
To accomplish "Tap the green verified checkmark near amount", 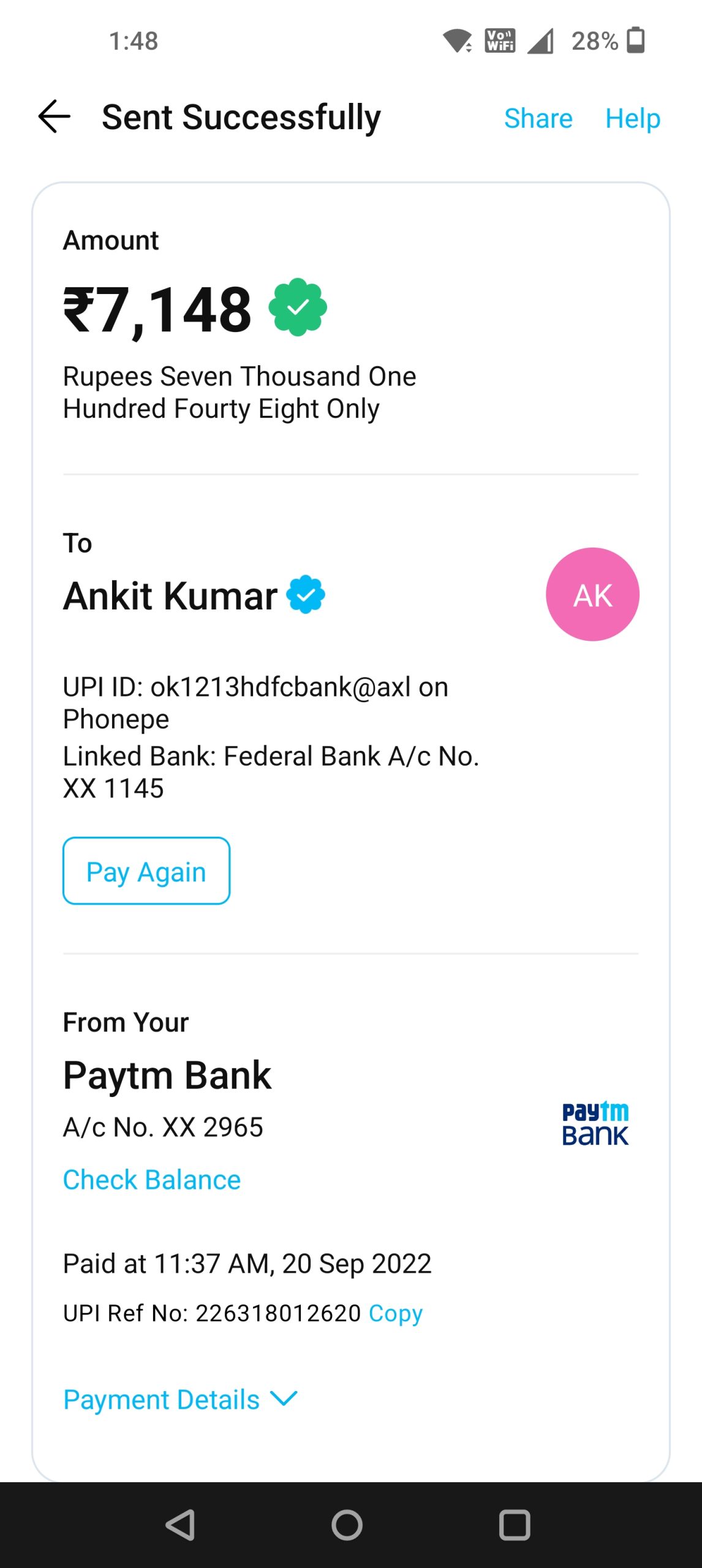I will tap(298, 307).
